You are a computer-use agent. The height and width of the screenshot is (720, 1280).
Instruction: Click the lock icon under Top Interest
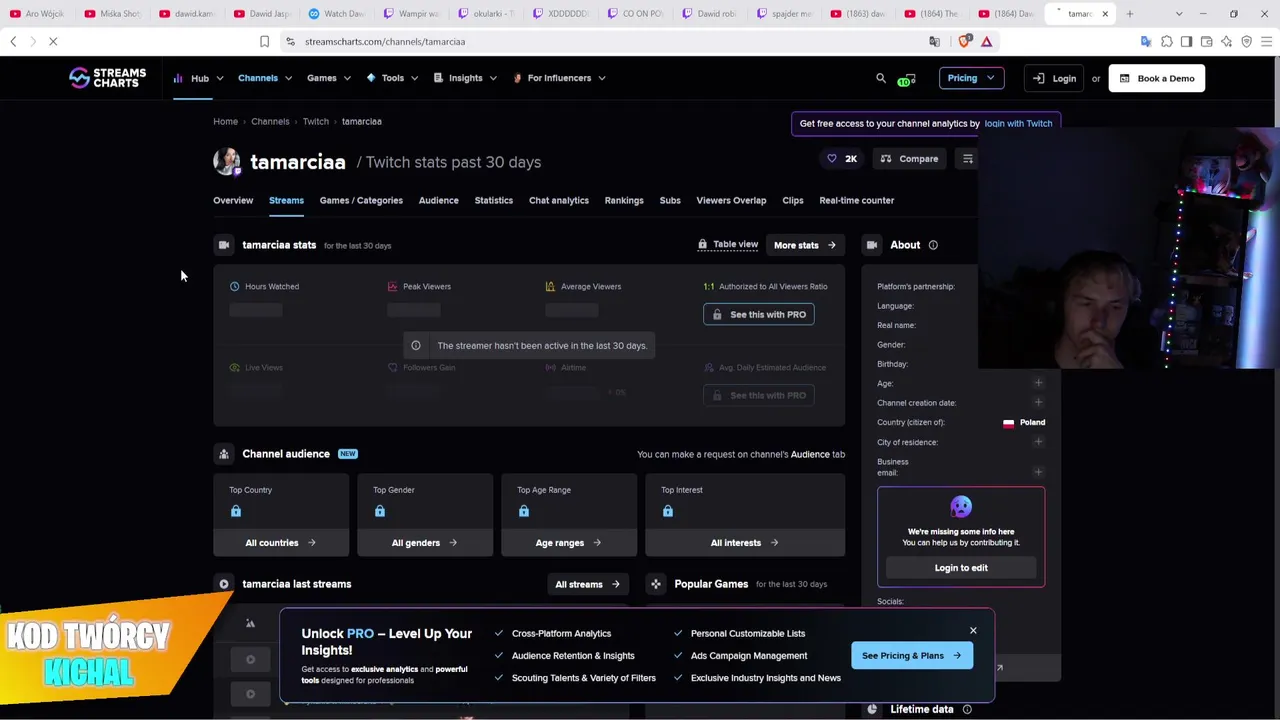pos(668,511)
